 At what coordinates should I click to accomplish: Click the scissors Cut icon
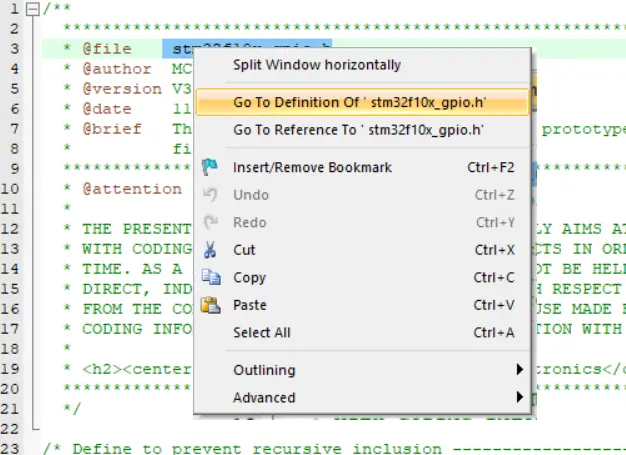pyautogui.click(x=210, y=250)
